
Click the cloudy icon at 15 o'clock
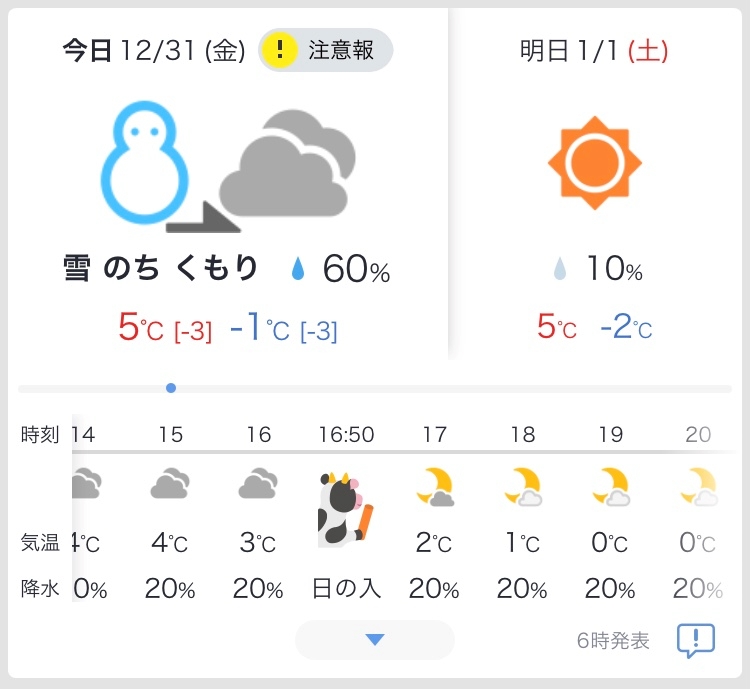pyautogui.click(x=170, y=483)
